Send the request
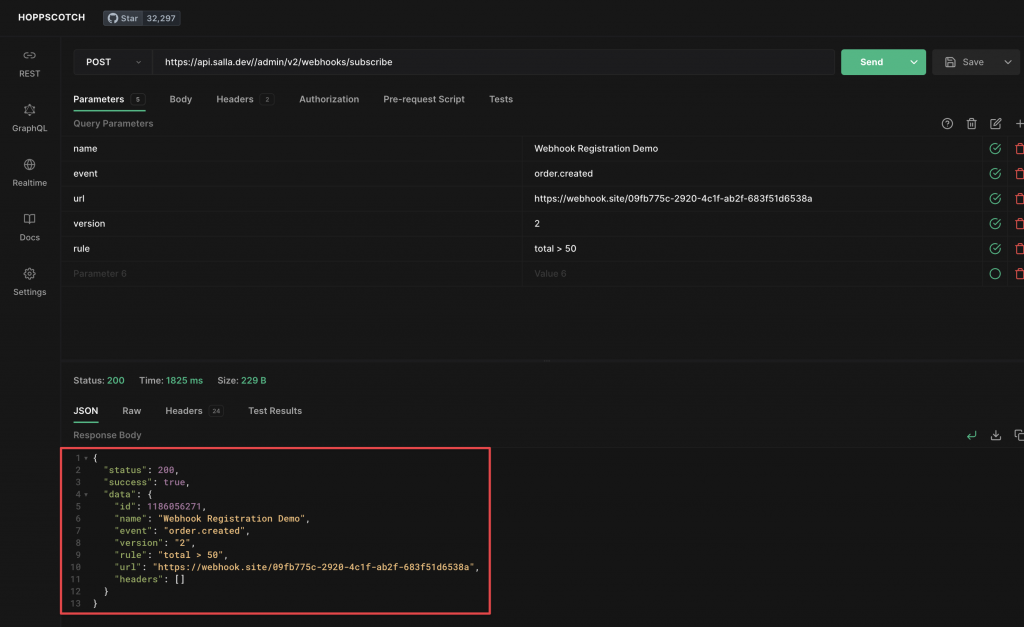The width and height of the screenshot is (1024, 627). [x=871, y=62]
